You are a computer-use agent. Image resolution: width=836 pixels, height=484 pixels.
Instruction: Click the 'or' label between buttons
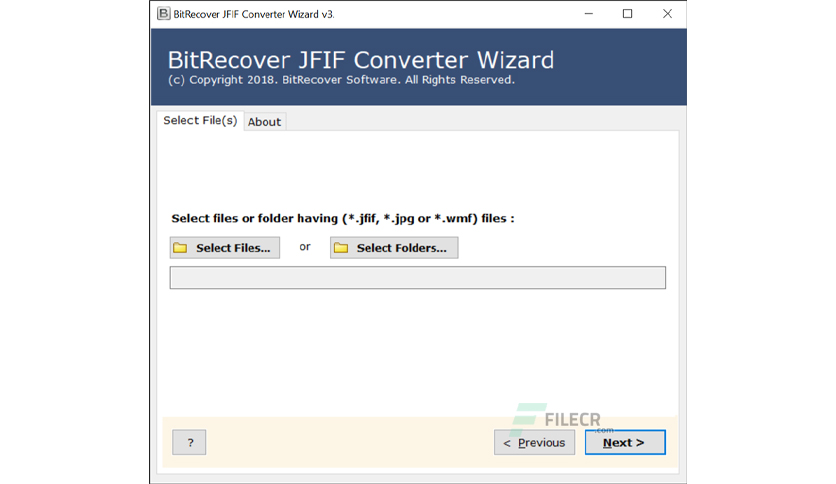305,247
